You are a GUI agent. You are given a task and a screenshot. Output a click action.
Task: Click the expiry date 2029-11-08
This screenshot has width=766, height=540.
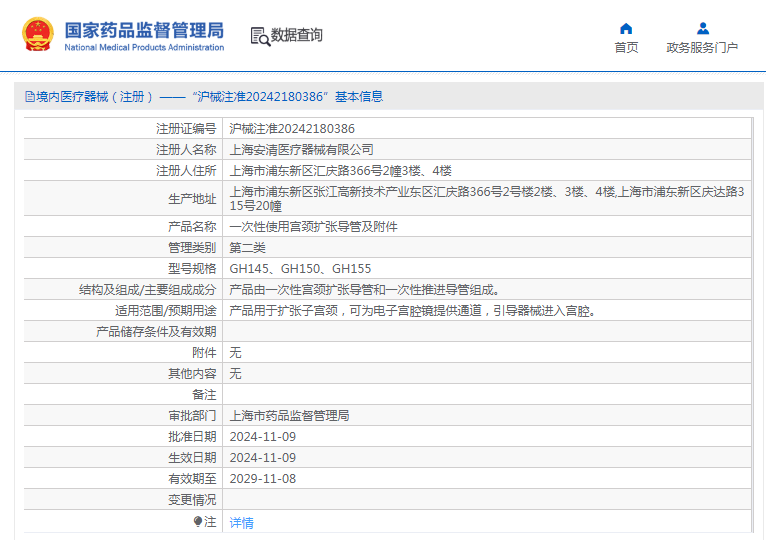click(x=263, y=479)
